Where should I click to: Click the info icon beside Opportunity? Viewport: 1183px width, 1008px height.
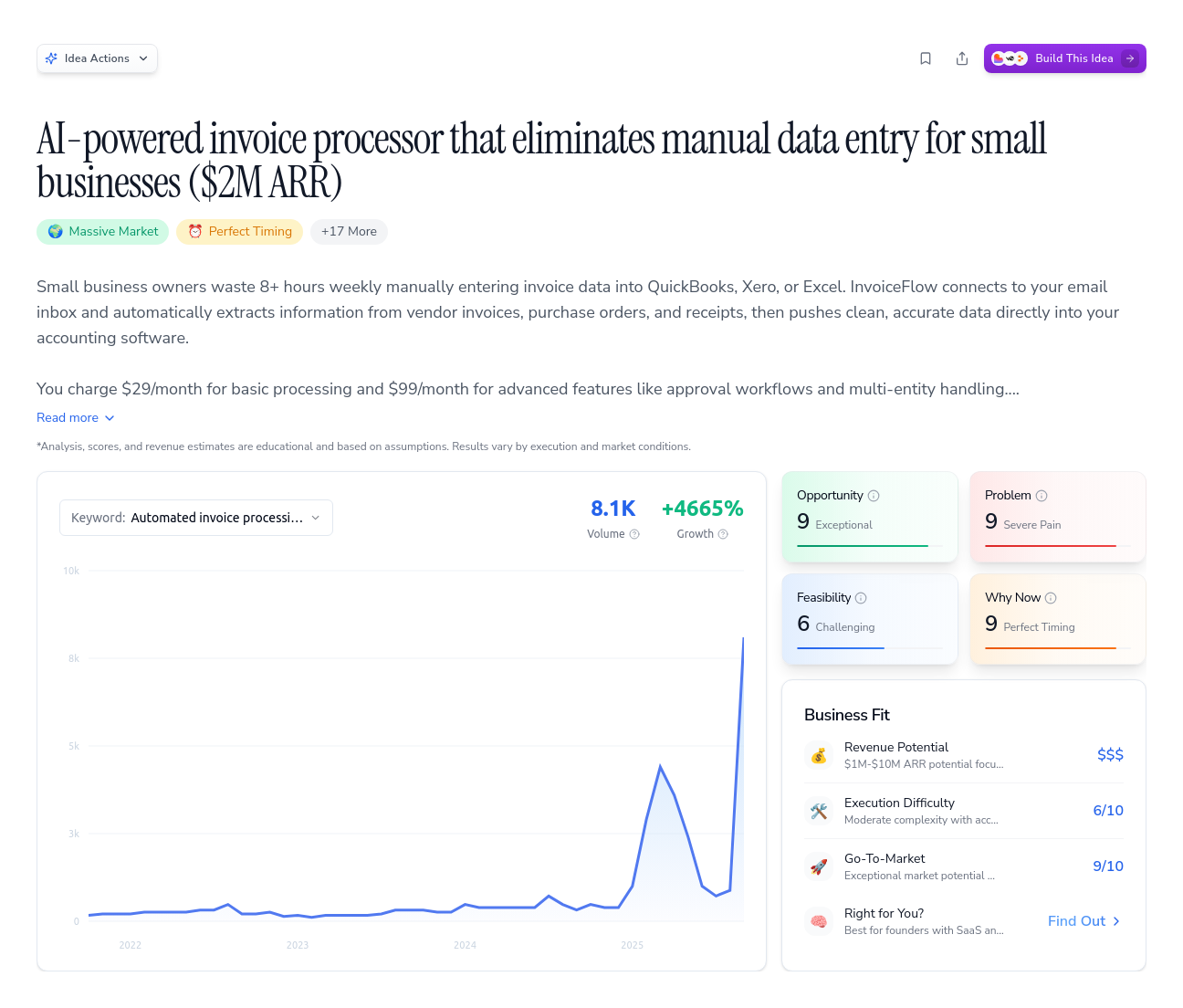[x=874, y=495]
